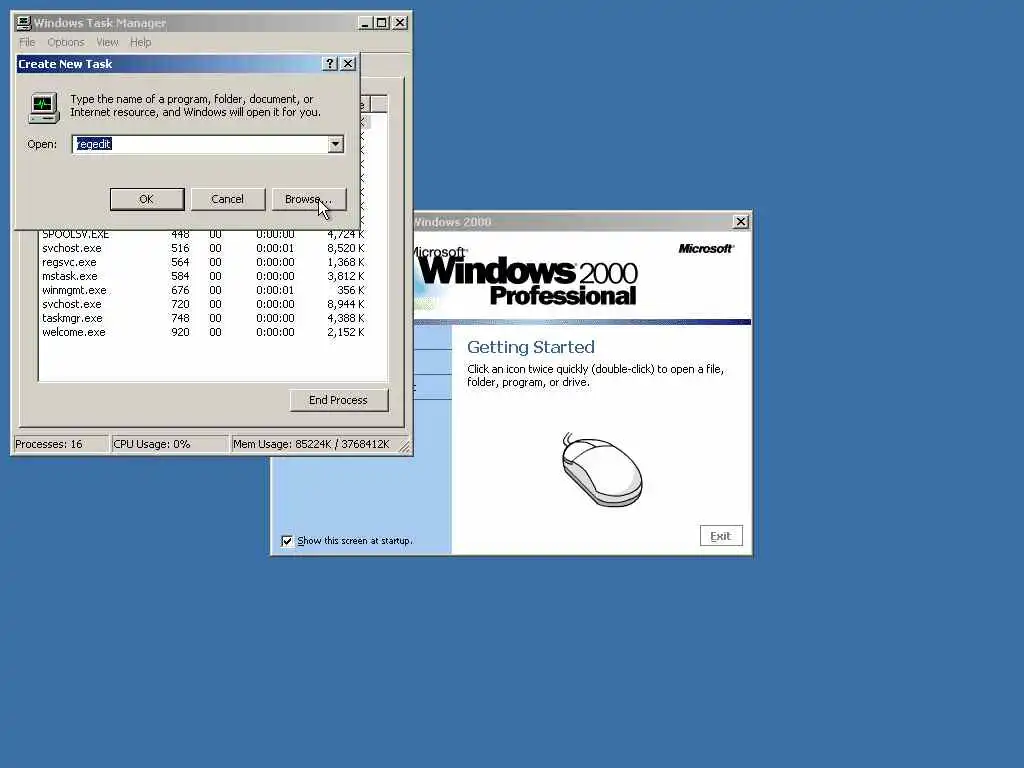Open the Help menu in Task Manager
This screenshot has width=1024, height=768.
(x=140, y=42)
